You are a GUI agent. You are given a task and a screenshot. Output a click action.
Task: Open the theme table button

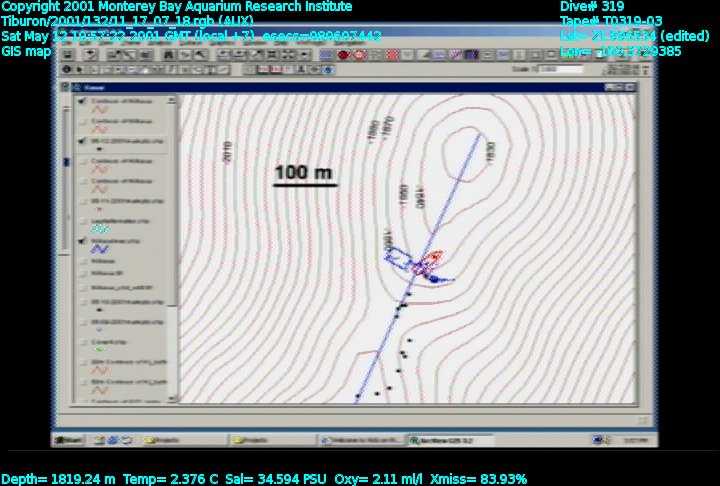click(x=146, y=55)
